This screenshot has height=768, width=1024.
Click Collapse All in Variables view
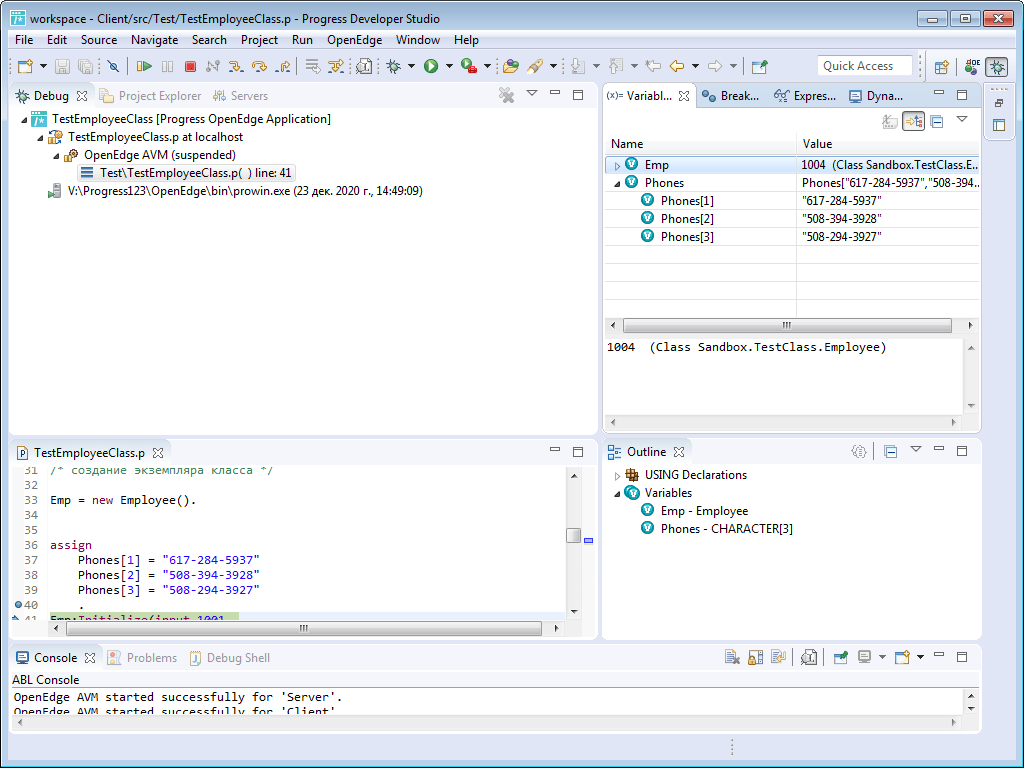[937, 121]
